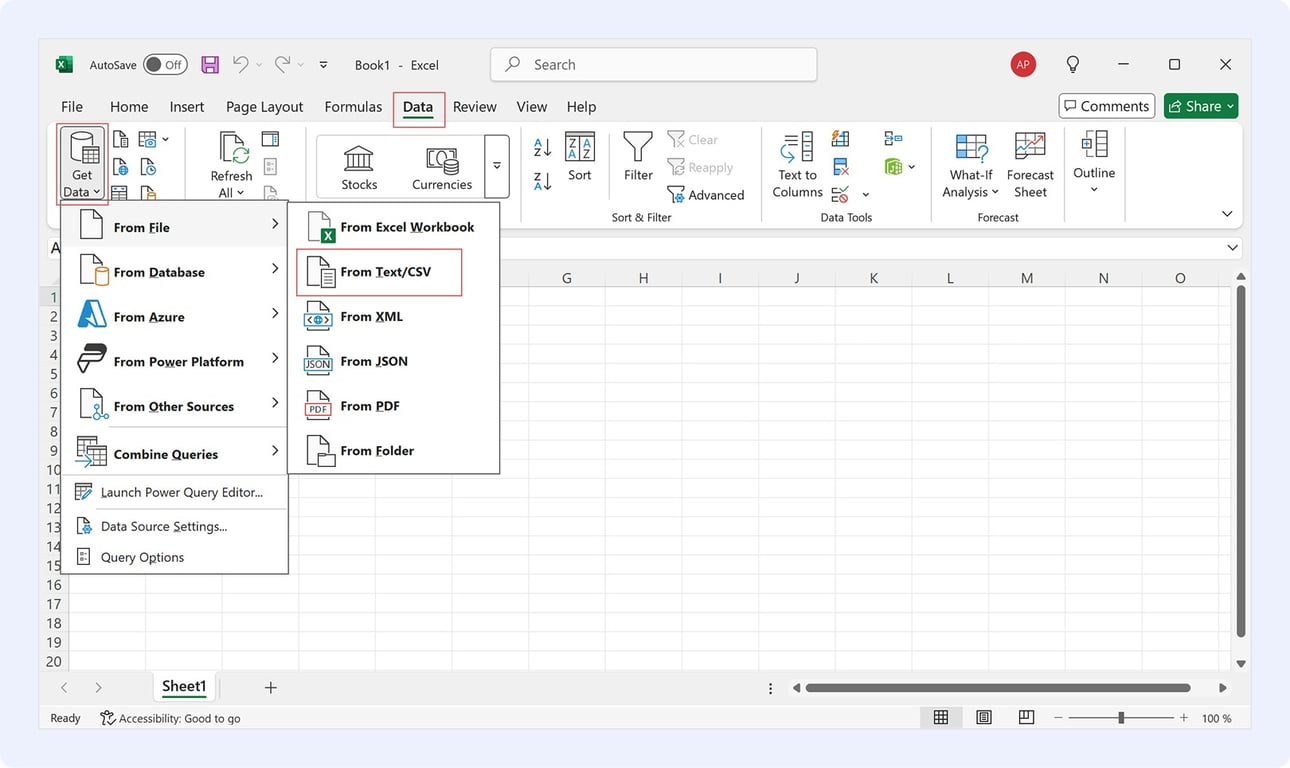Click in the Search box
The width and height of the screenshot is (1290, 768).
click(x=654, y=64)
